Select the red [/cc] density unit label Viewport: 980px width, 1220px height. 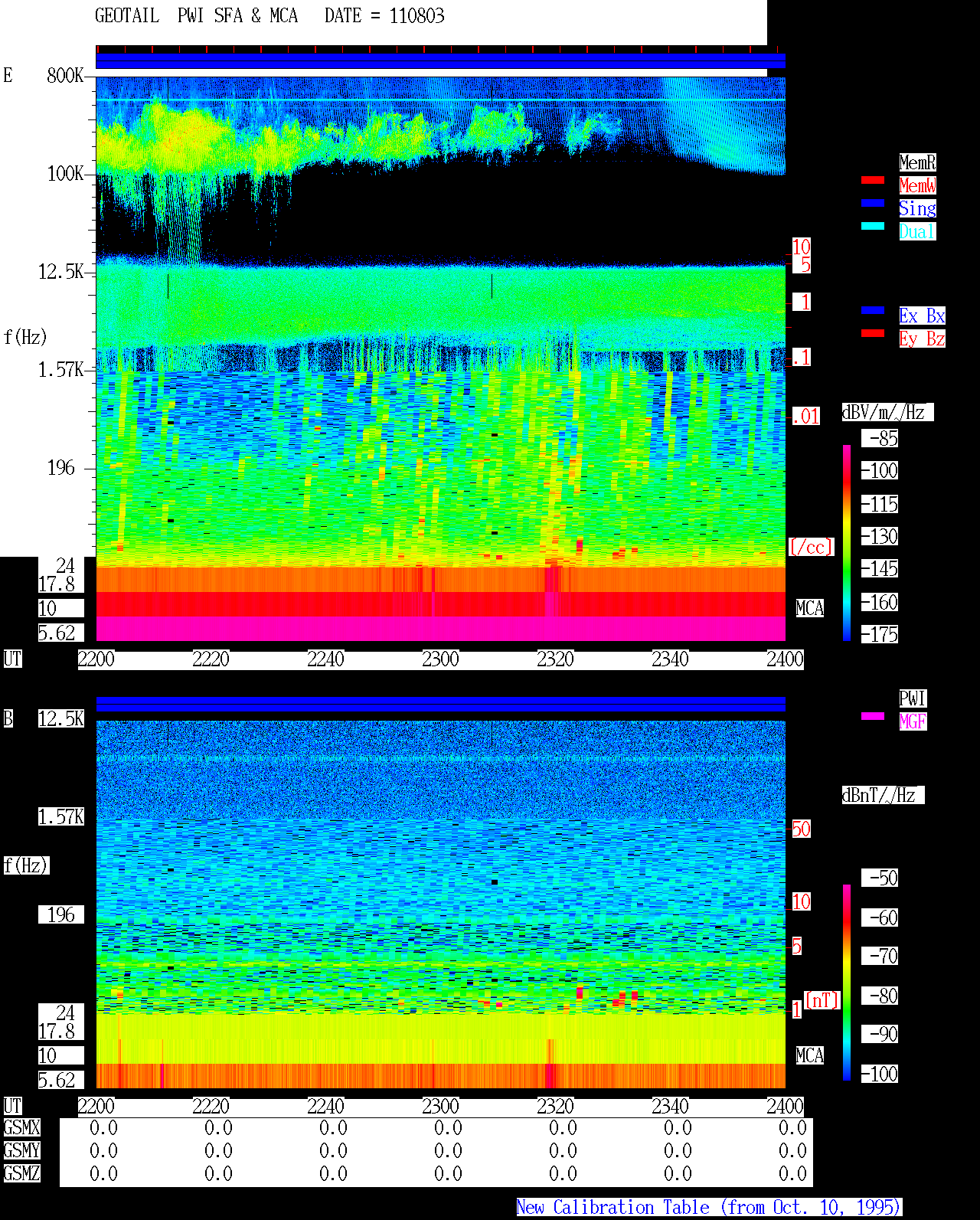(811, 547)
